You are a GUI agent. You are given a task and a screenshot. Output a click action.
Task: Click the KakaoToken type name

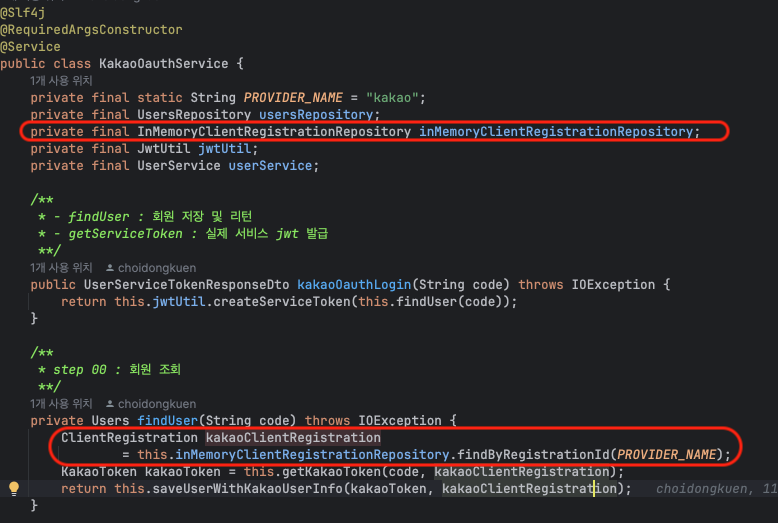click(x=99, y=472)
